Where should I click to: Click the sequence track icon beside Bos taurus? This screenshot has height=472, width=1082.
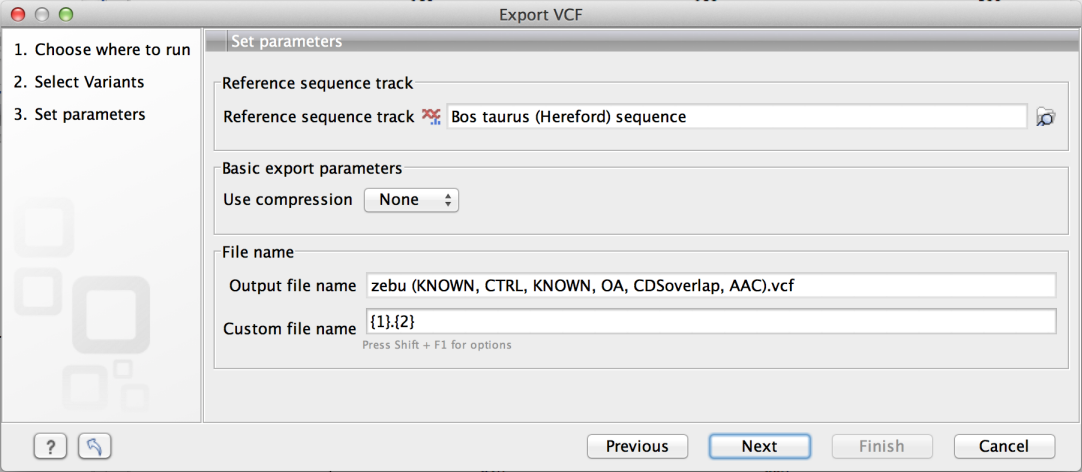[431, 117]
